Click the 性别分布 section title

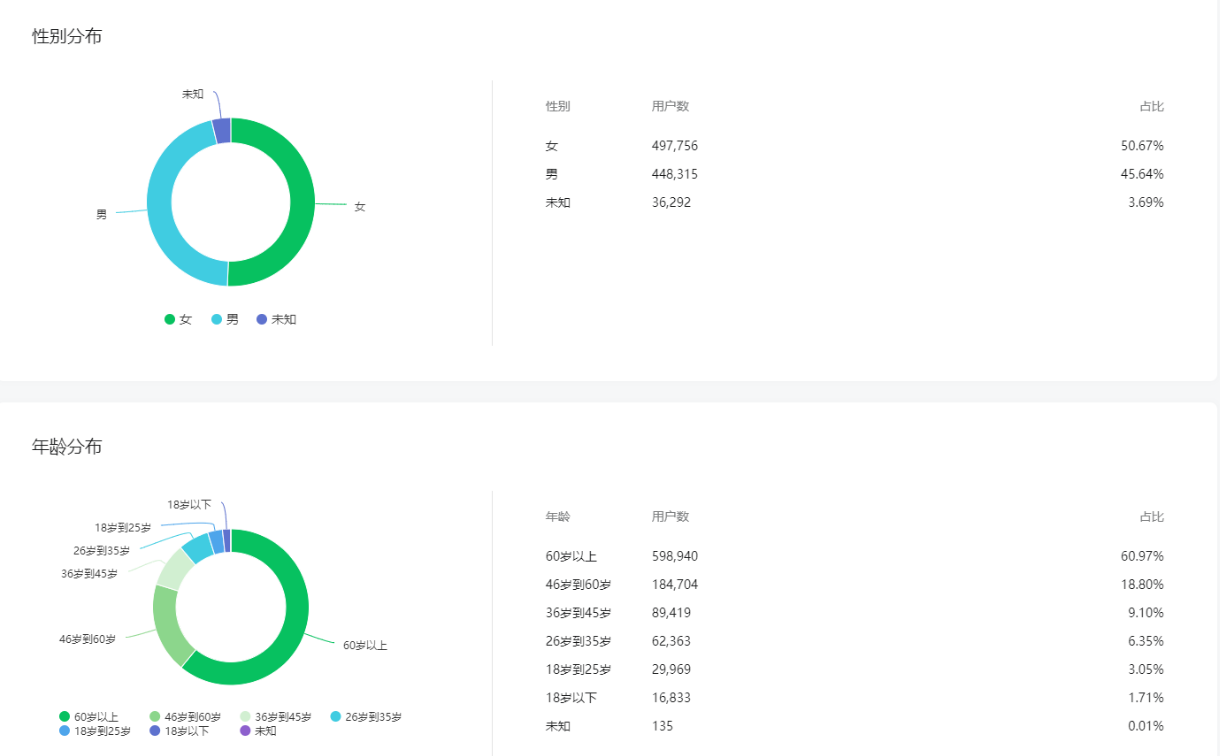point(67,37)
